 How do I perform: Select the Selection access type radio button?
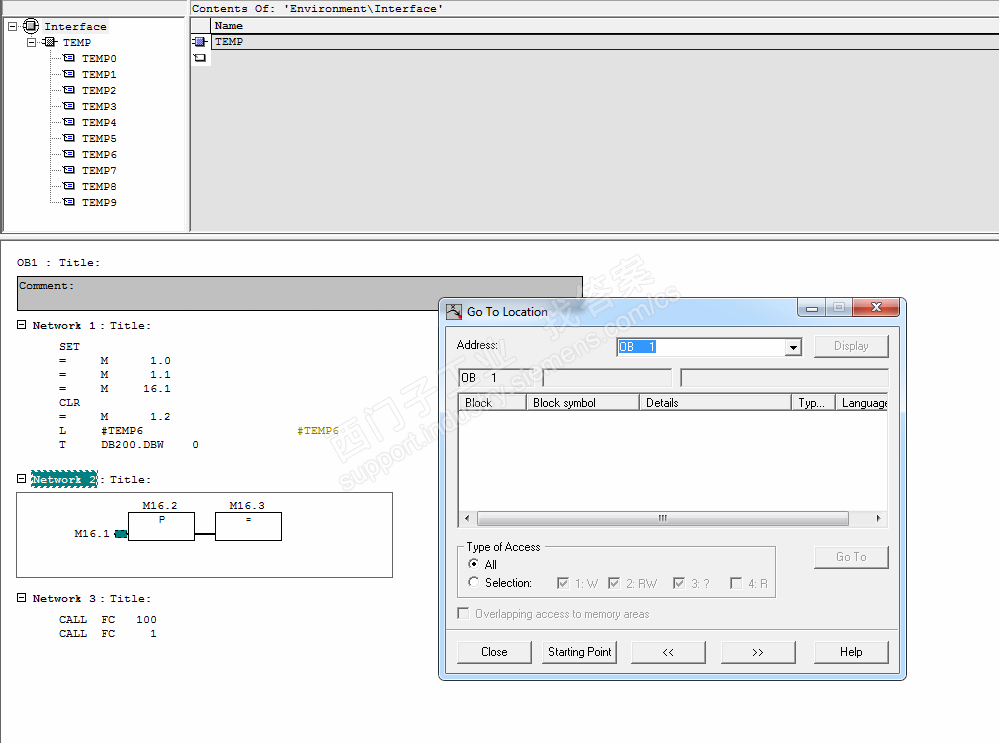[x=473, y=582]
